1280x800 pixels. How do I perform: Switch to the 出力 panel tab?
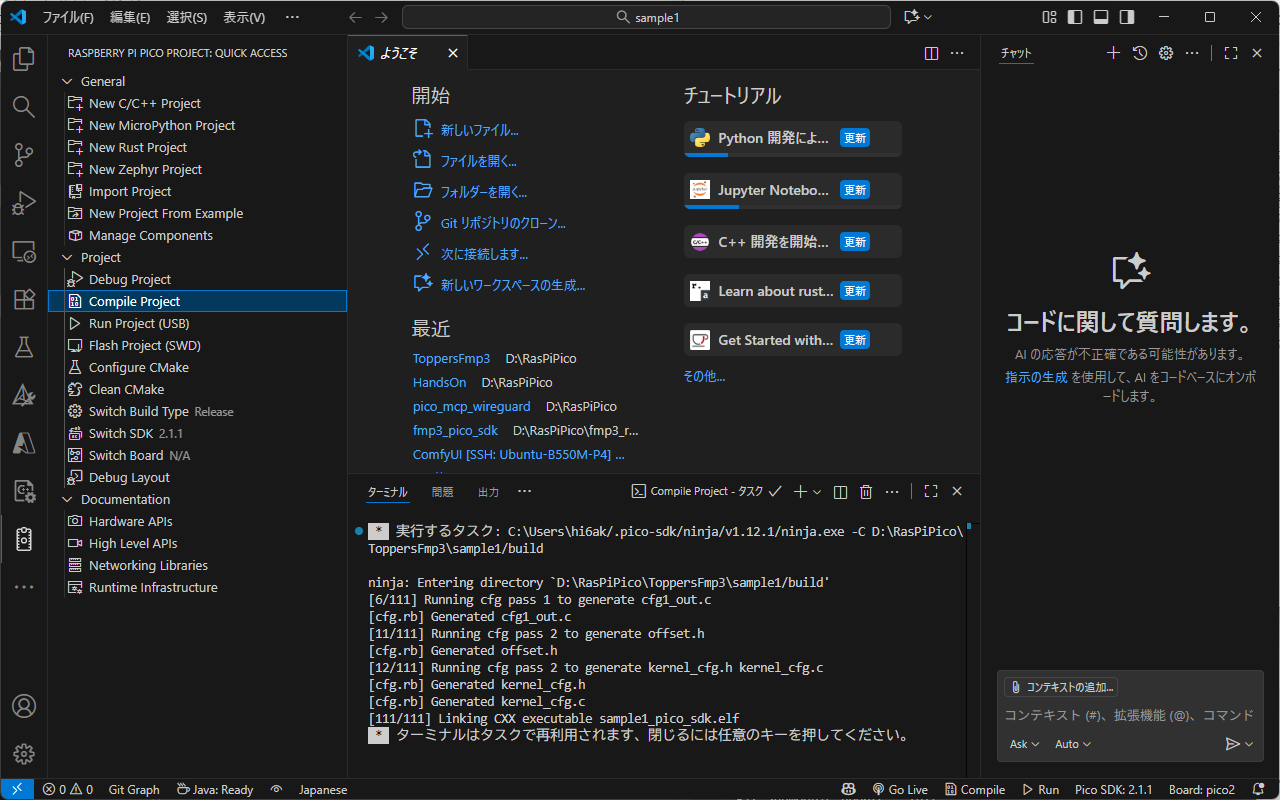pyautogui.click(x=488, y=492)
